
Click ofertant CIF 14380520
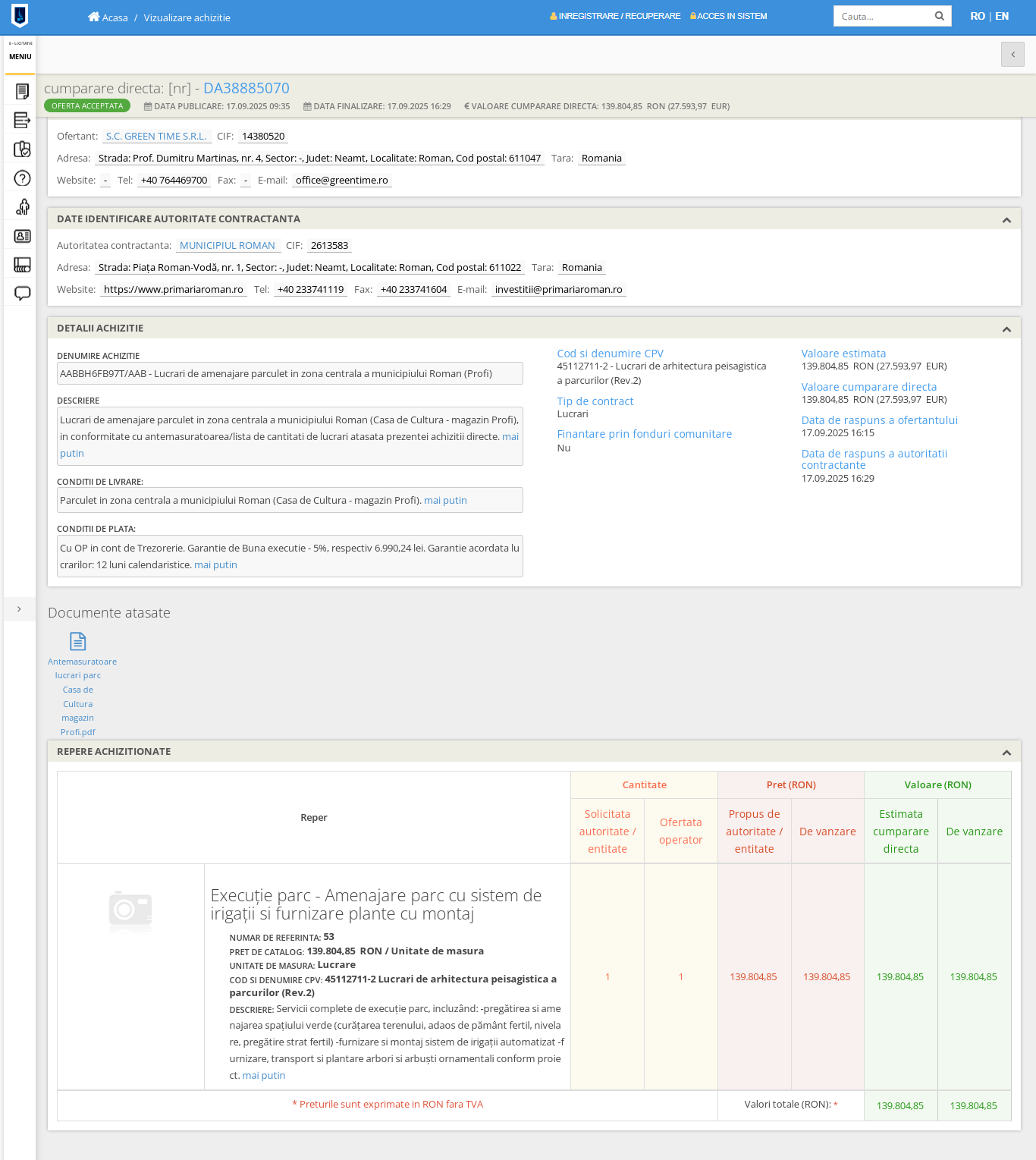click(263, 137)
